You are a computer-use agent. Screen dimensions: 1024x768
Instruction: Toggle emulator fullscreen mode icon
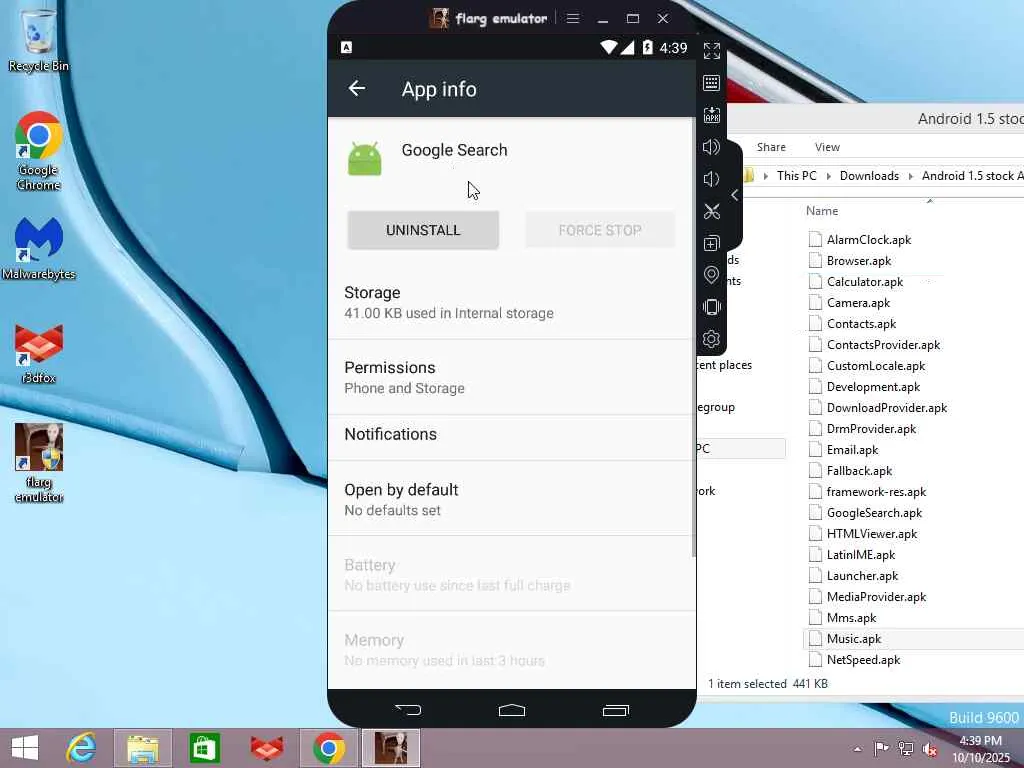point(711,51)
